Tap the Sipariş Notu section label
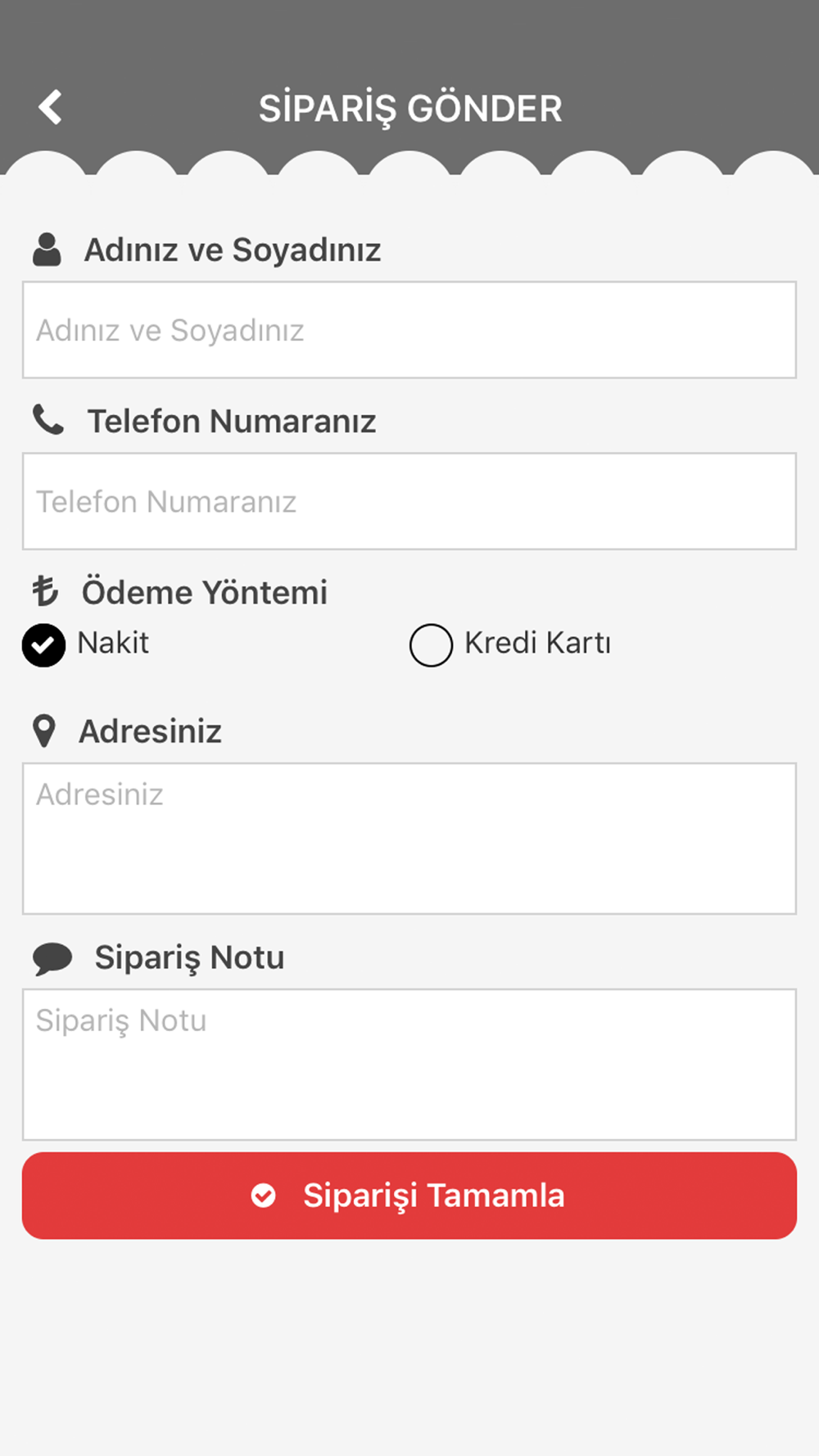This screenshot has width=819, height=1456. click(189, 958)
